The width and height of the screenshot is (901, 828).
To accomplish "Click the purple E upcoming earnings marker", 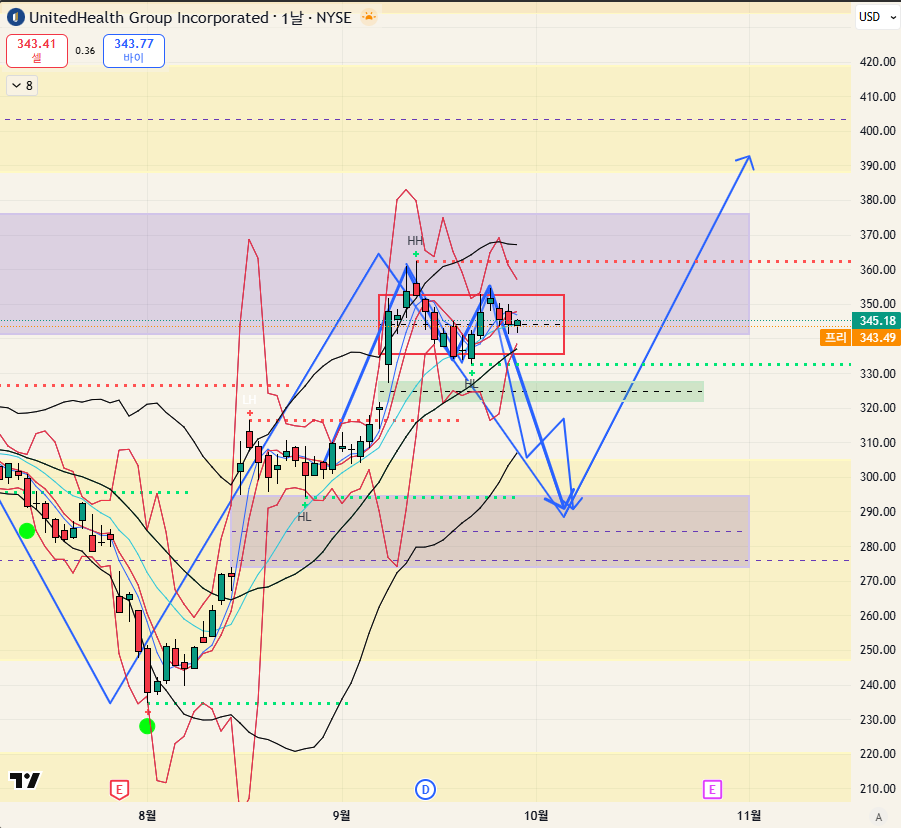I will tap(712, 790).
